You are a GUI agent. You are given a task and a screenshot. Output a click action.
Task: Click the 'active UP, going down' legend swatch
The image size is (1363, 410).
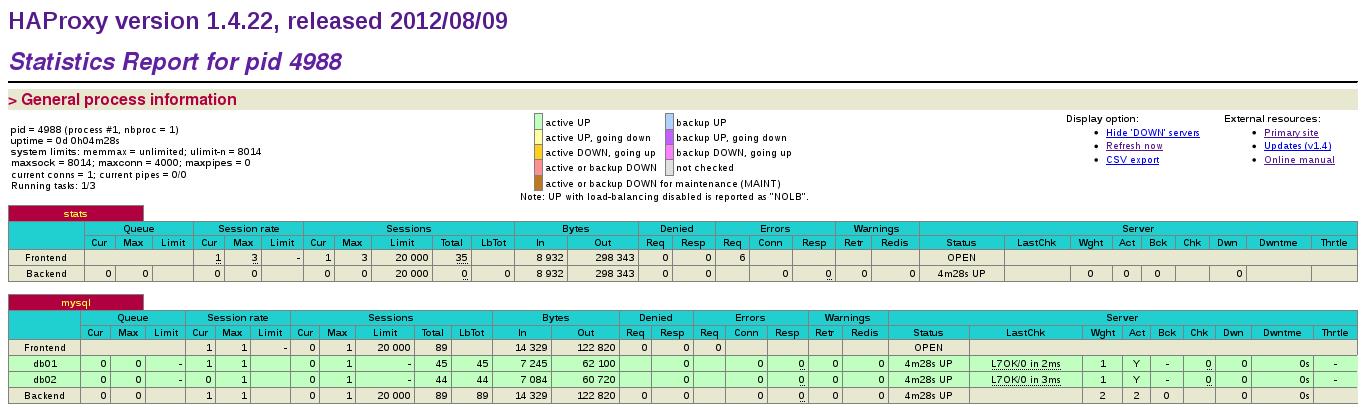pyautogui.click(x=538, y=138)
